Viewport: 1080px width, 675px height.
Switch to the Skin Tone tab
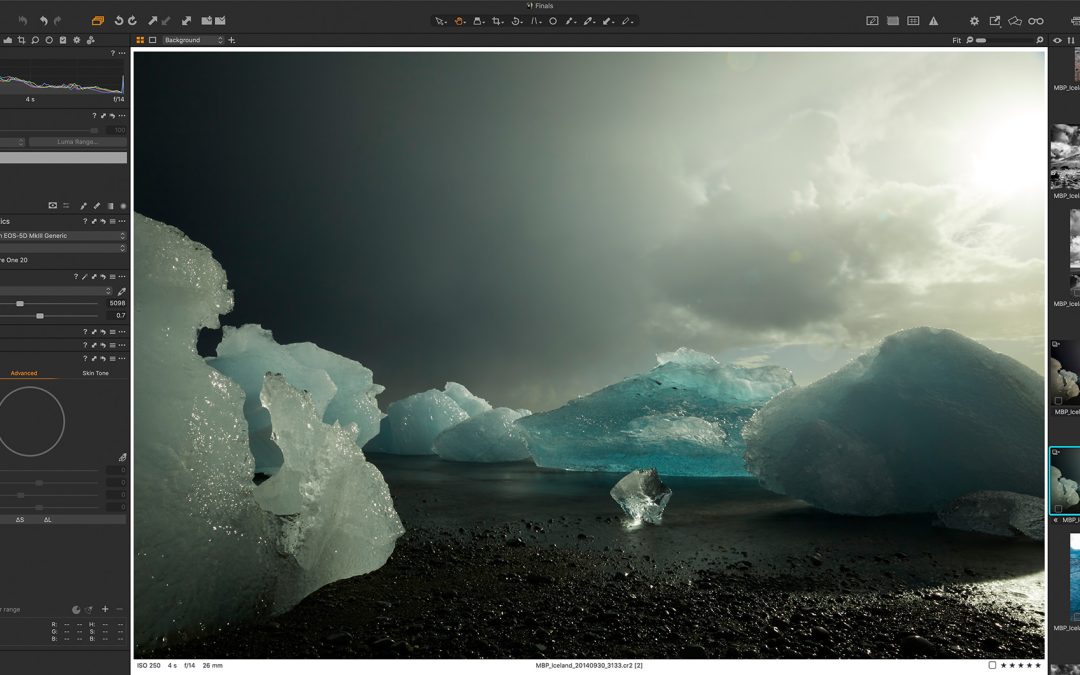click(95, 373)
